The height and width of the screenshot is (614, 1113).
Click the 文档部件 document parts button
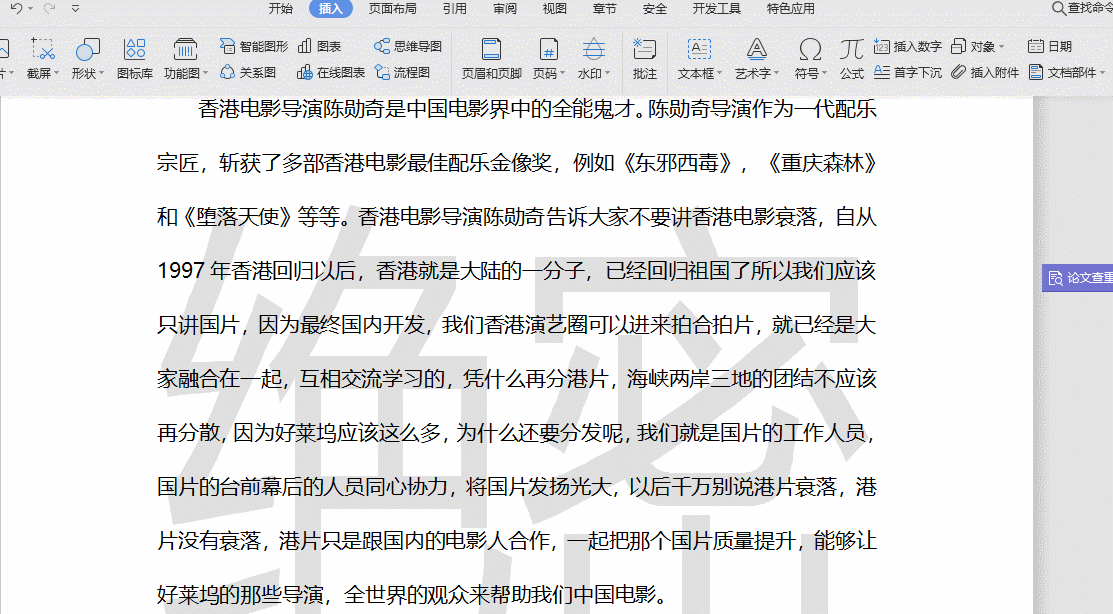pos(1062,72)
